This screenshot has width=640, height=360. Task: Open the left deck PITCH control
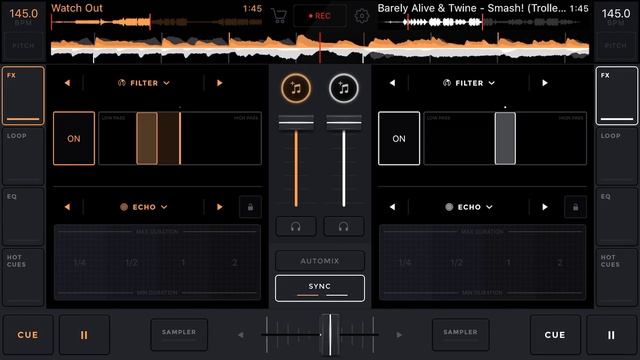tap(23, 46)
